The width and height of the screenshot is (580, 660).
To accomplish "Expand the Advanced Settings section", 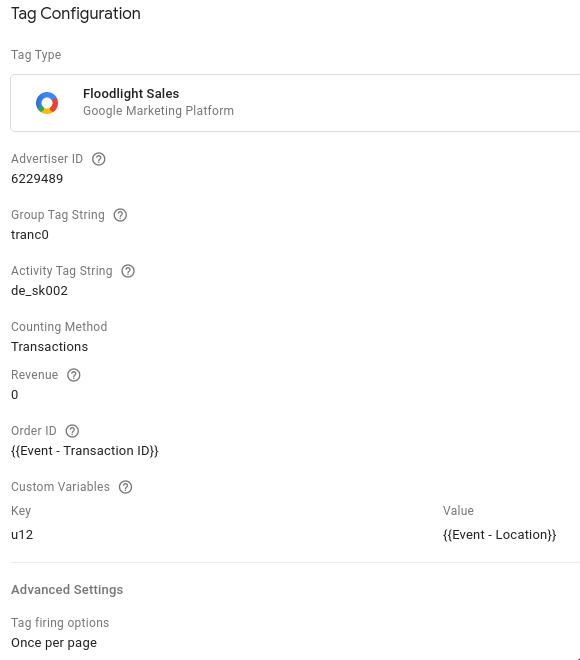I will click(67, 590).
